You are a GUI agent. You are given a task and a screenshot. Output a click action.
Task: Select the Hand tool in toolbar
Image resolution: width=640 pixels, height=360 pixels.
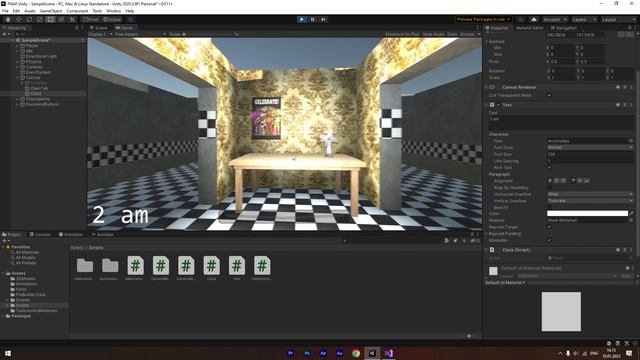pyautogui.click(x=8, y=19)
